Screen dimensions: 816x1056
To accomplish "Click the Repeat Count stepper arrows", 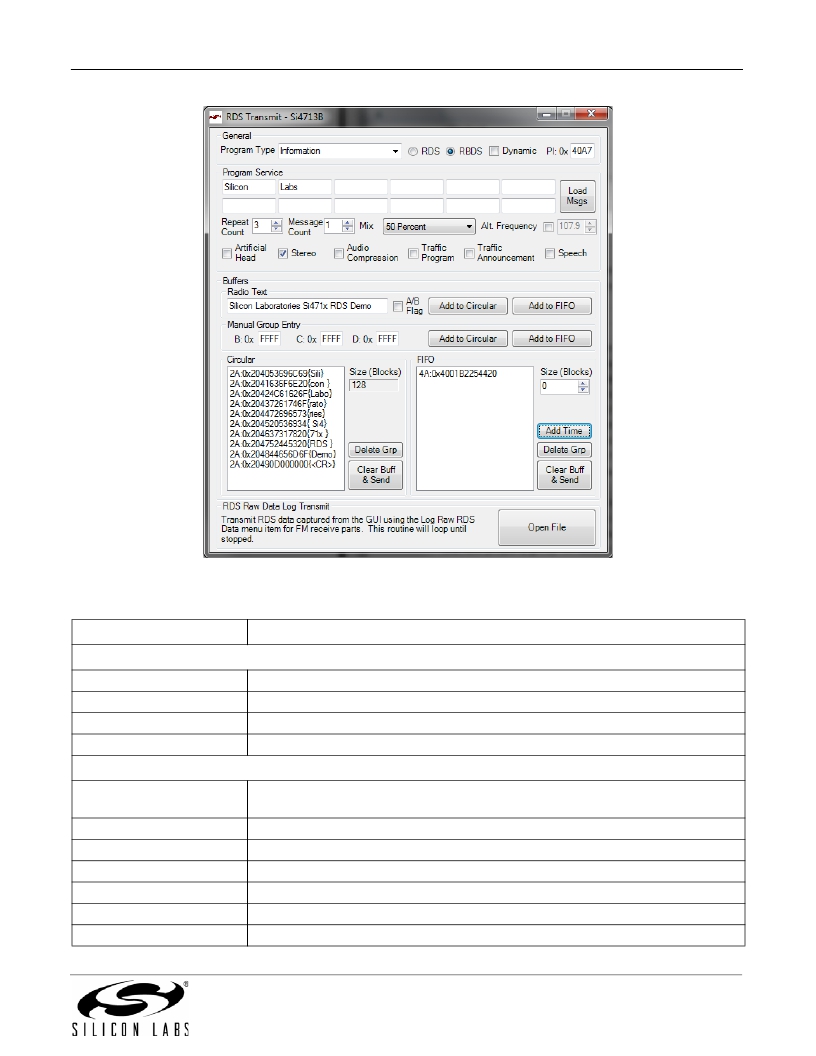I will (x=276, y=226).
